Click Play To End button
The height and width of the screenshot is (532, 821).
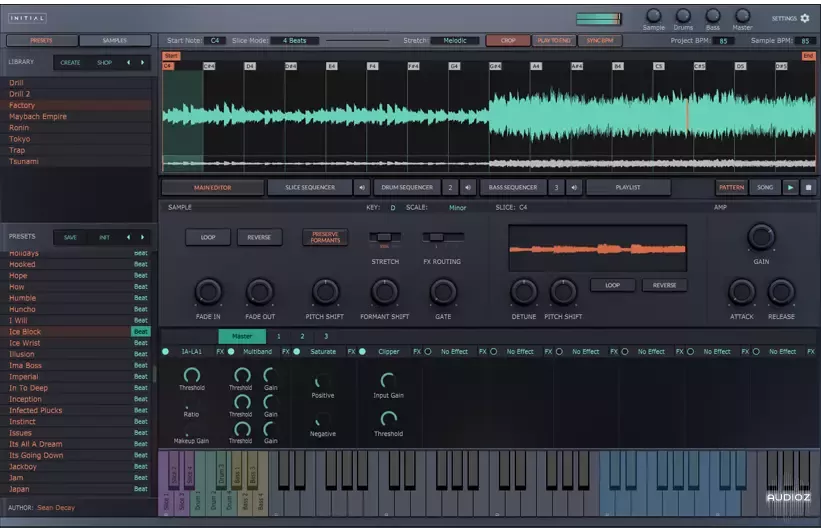(554, 40)
